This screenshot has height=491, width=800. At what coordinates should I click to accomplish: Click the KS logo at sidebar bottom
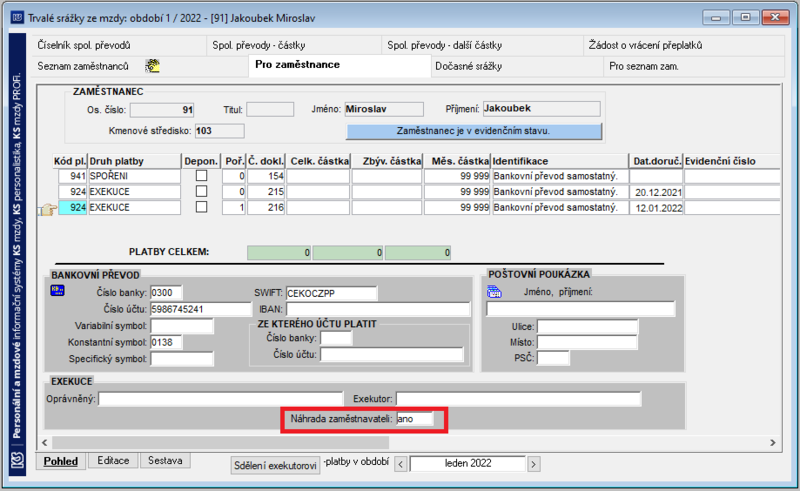pyautogui.click(x=17, y=461)
